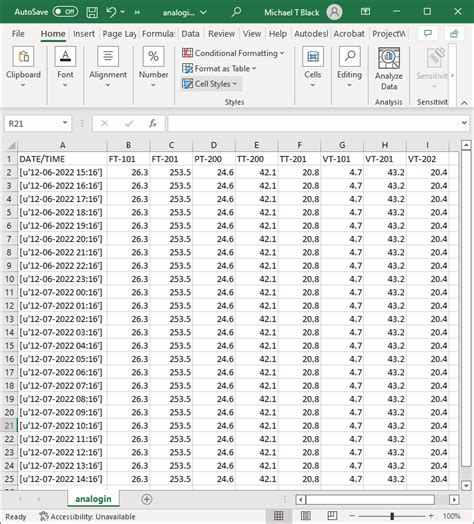Collapse the ribbon with the chevron
Screen dimensions: 474x524
(464, 103)
